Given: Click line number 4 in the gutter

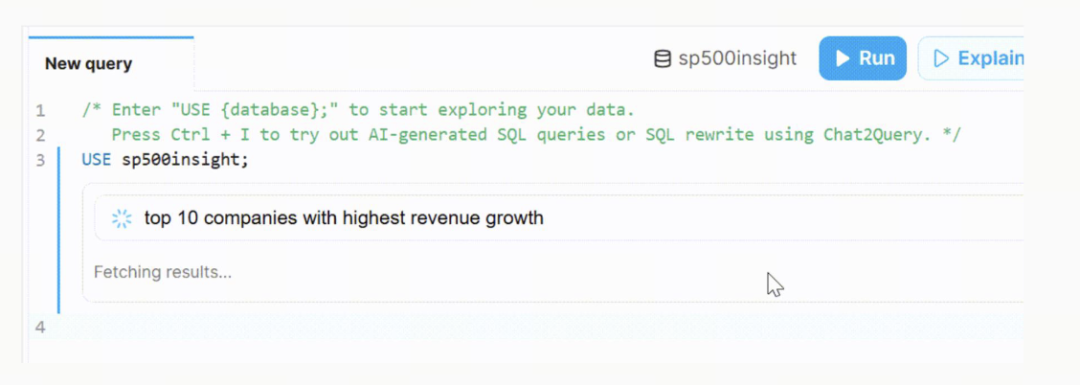Looking at the screenshot, I should 40,326.
